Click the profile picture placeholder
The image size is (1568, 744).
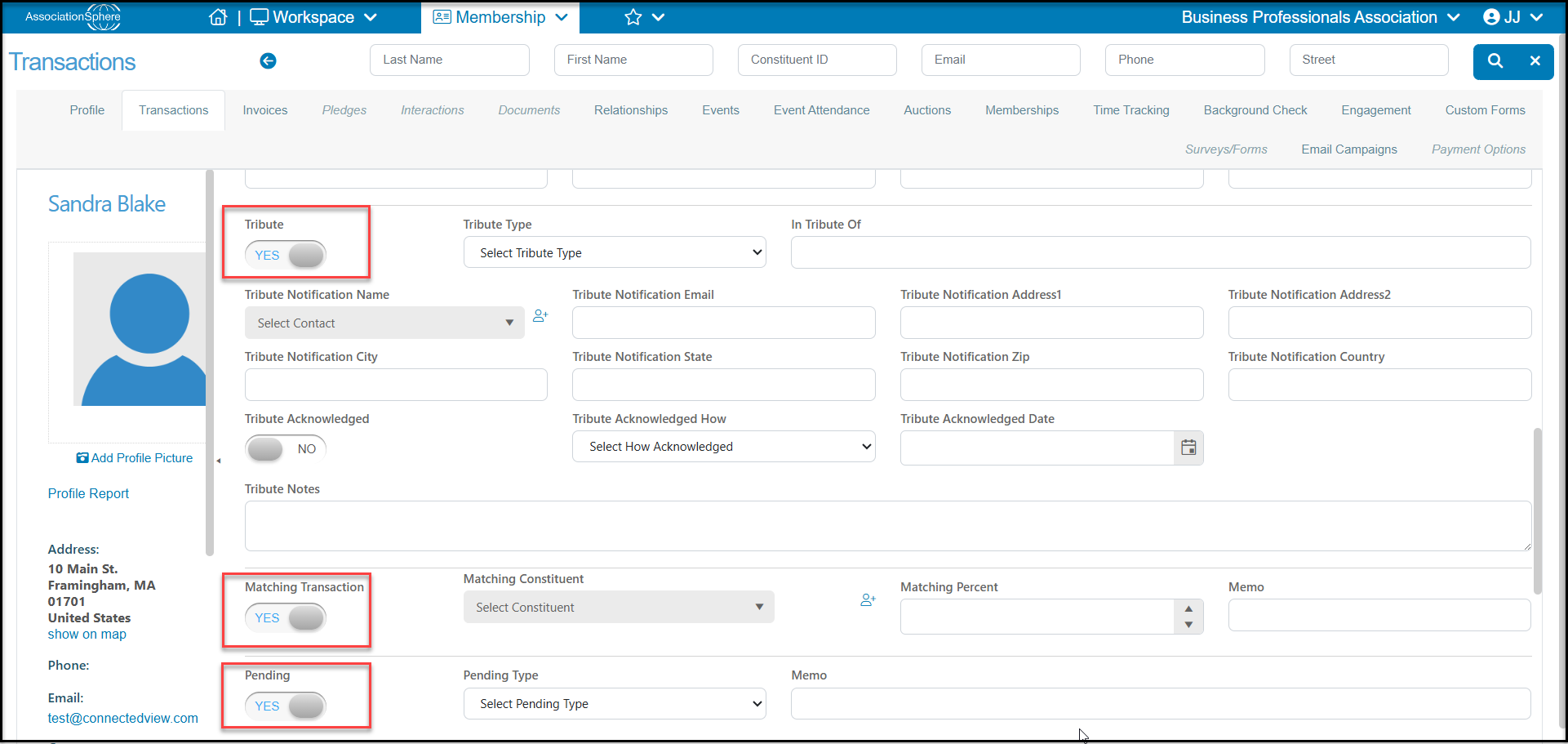(x=140, y=329)
